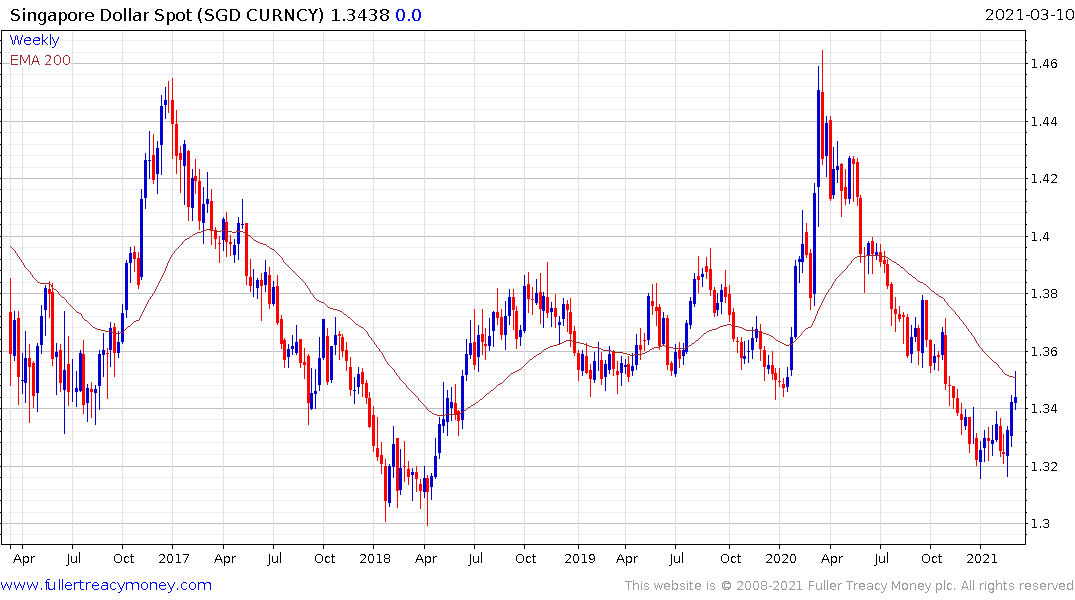Click the 1.4 price axis label

click(1040, 237)
